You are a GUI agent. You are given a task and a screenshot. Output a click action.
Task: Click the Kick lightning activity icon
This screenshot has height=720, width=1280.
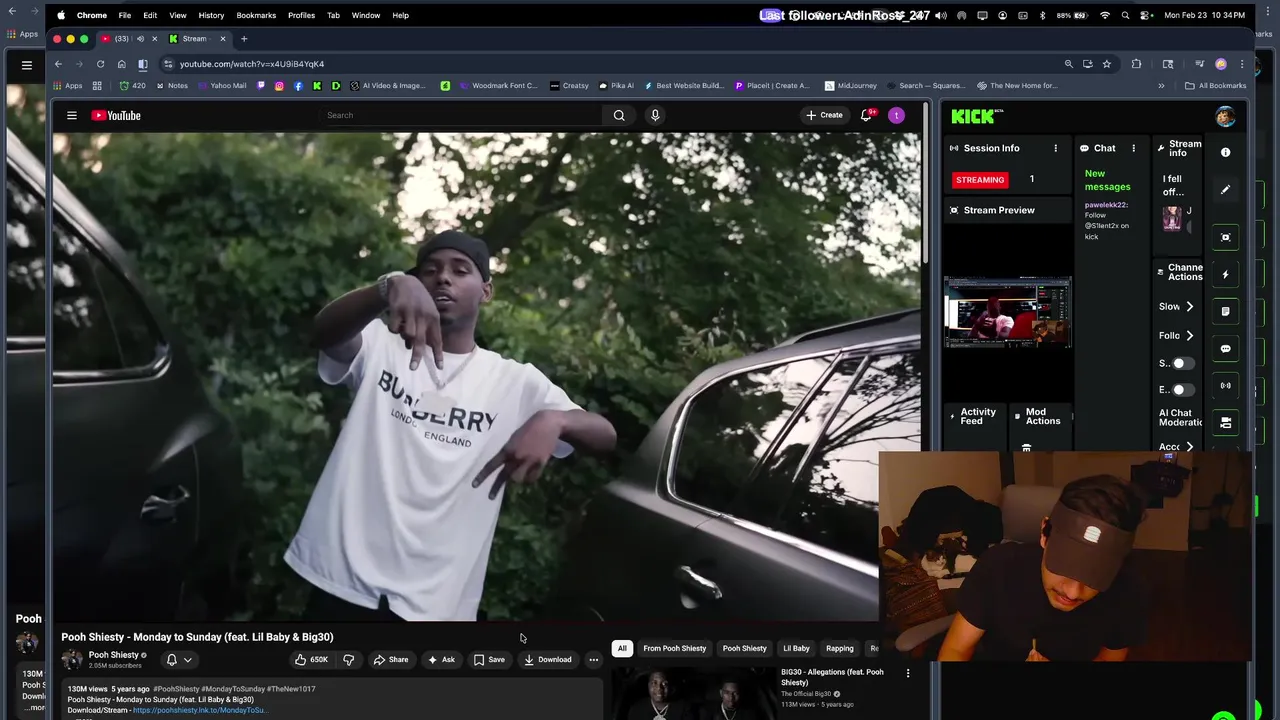[x=1225, y=274]
